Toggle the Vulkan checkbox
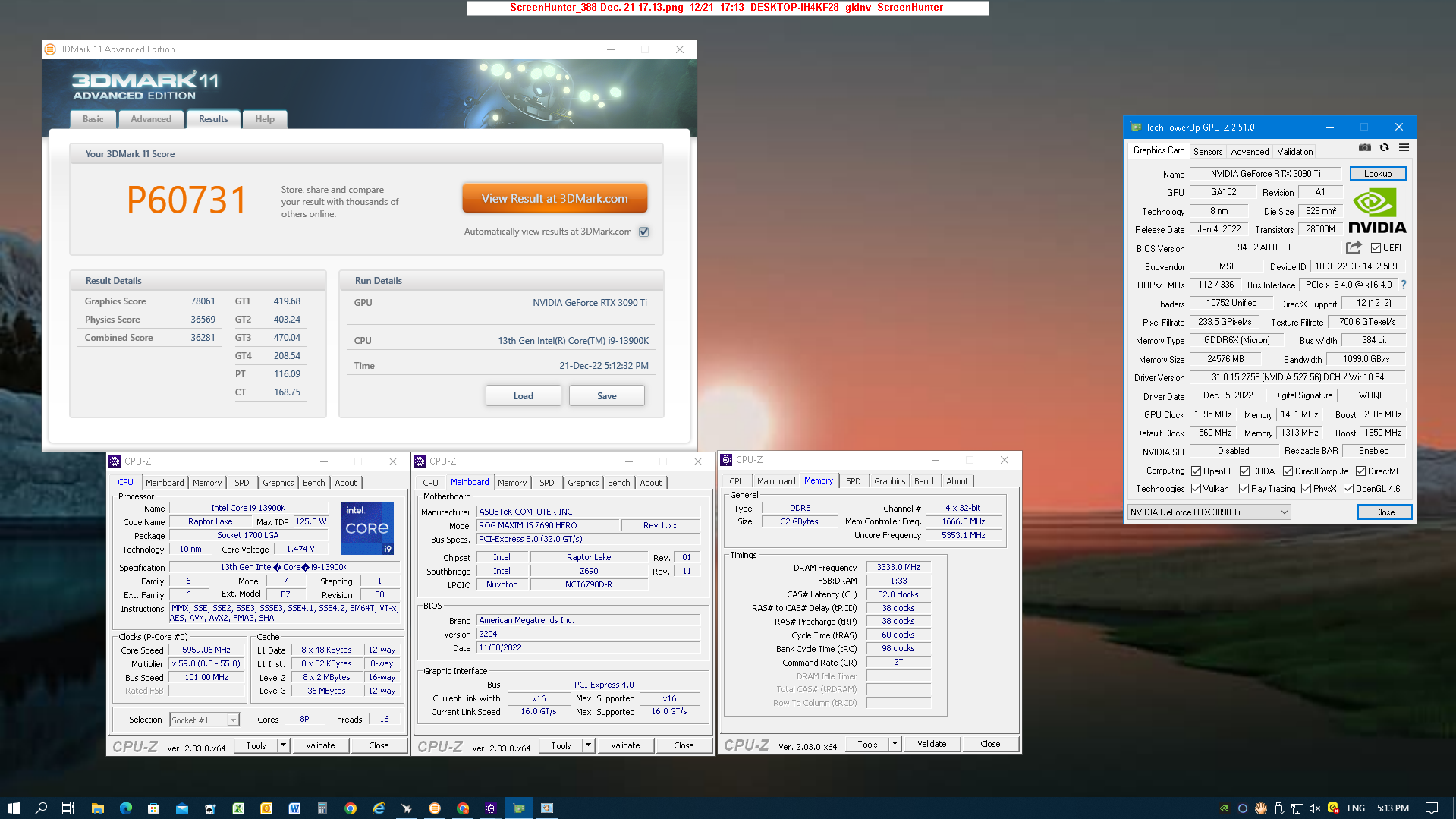The height and width of the screenshot is (819, 1456). tap(1196, 489)
